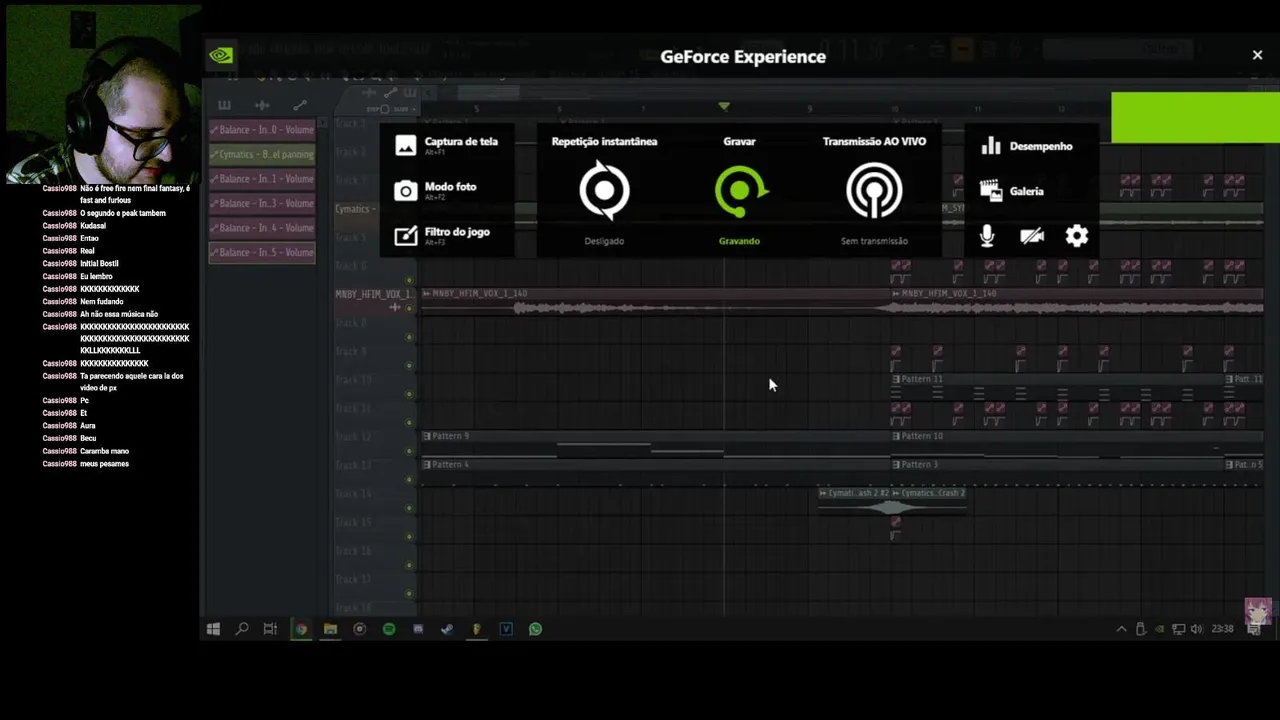The image size is (1280, 720).
Task: Switch to Chrome on taskbar
Action: pyautogui.click(x=300, y=629)
